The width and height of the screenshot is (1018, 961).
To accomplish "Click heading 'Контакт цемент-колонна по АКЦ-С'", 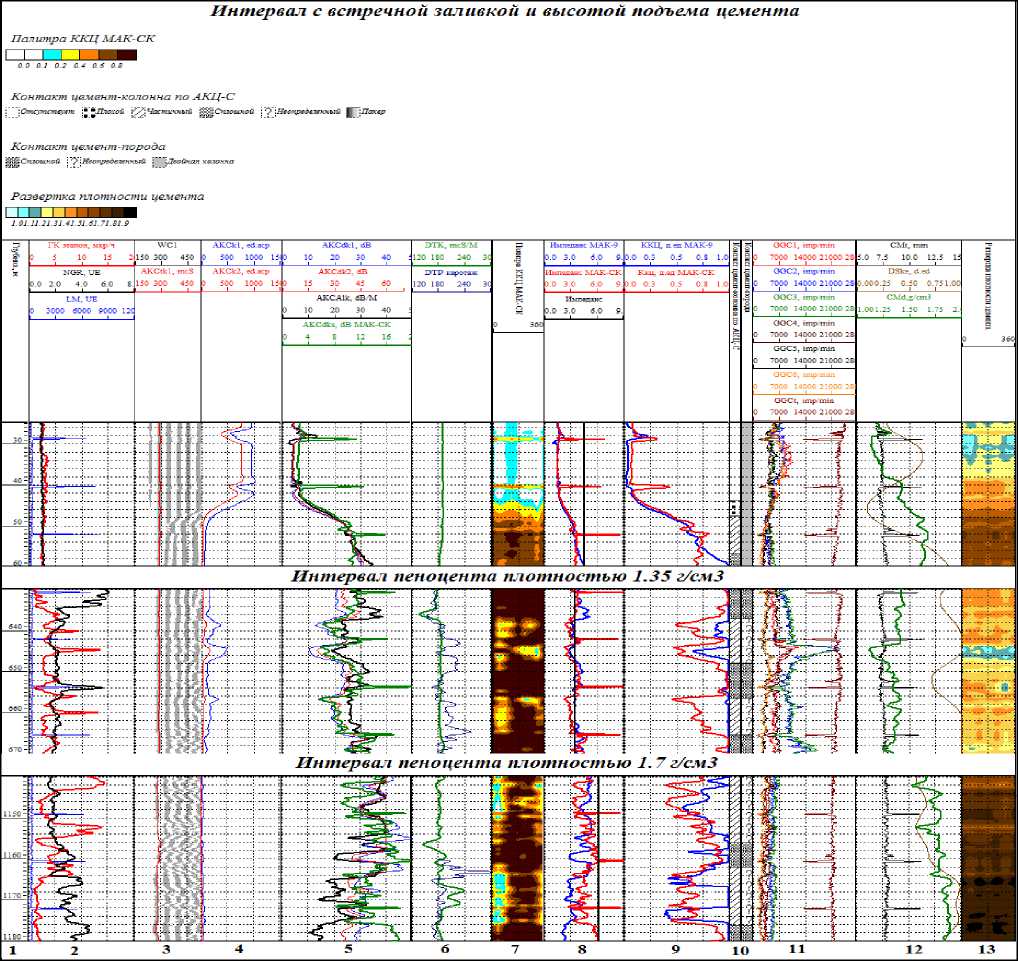I will coord(123,97).
